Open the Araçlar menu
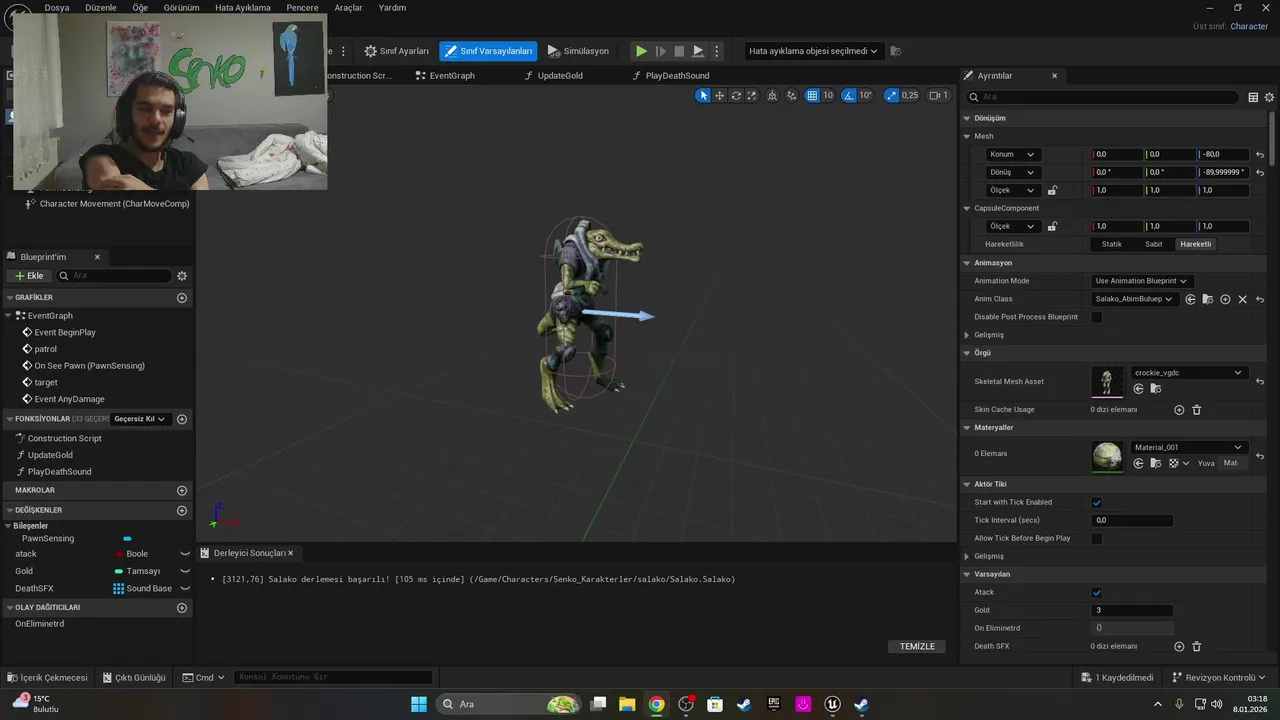The image size is (1280, 720). point(348,7)
